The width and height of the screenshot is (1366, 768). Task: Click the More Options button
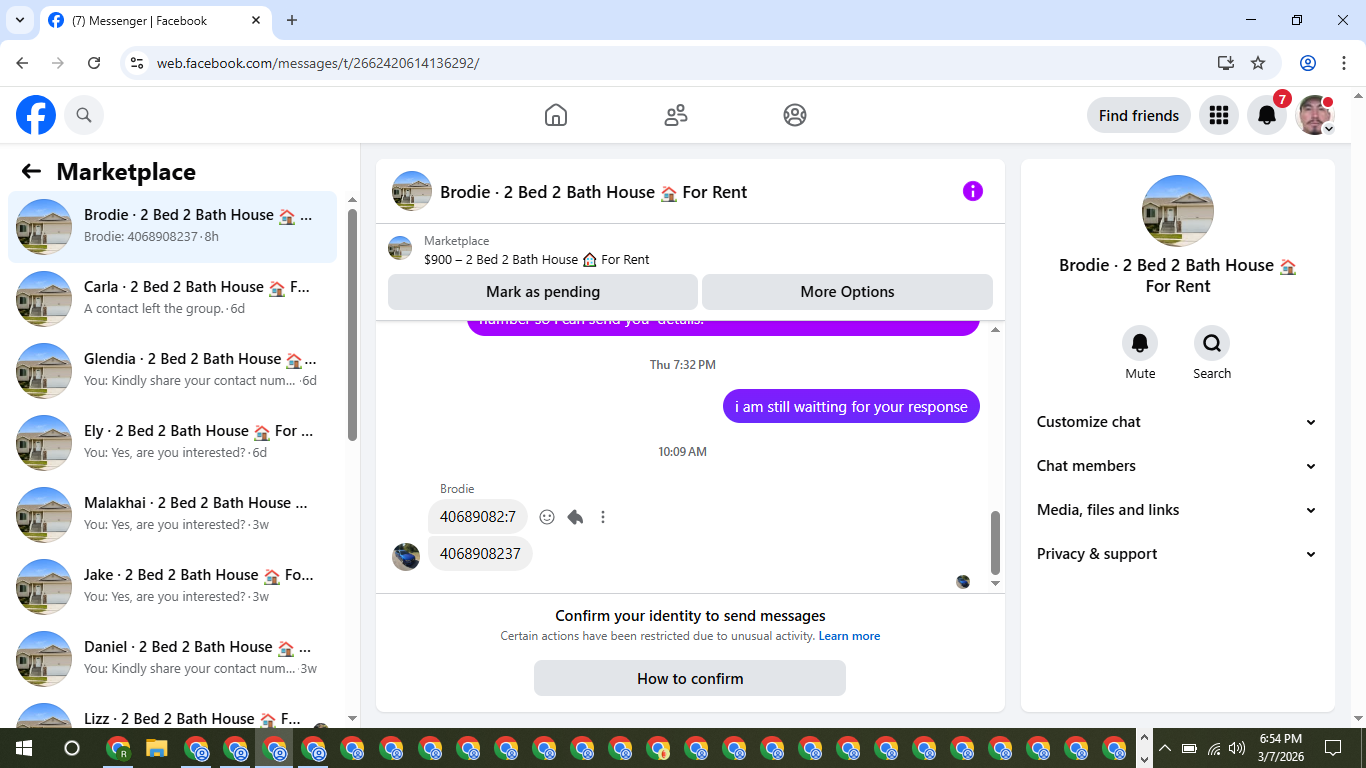(847, 292)
